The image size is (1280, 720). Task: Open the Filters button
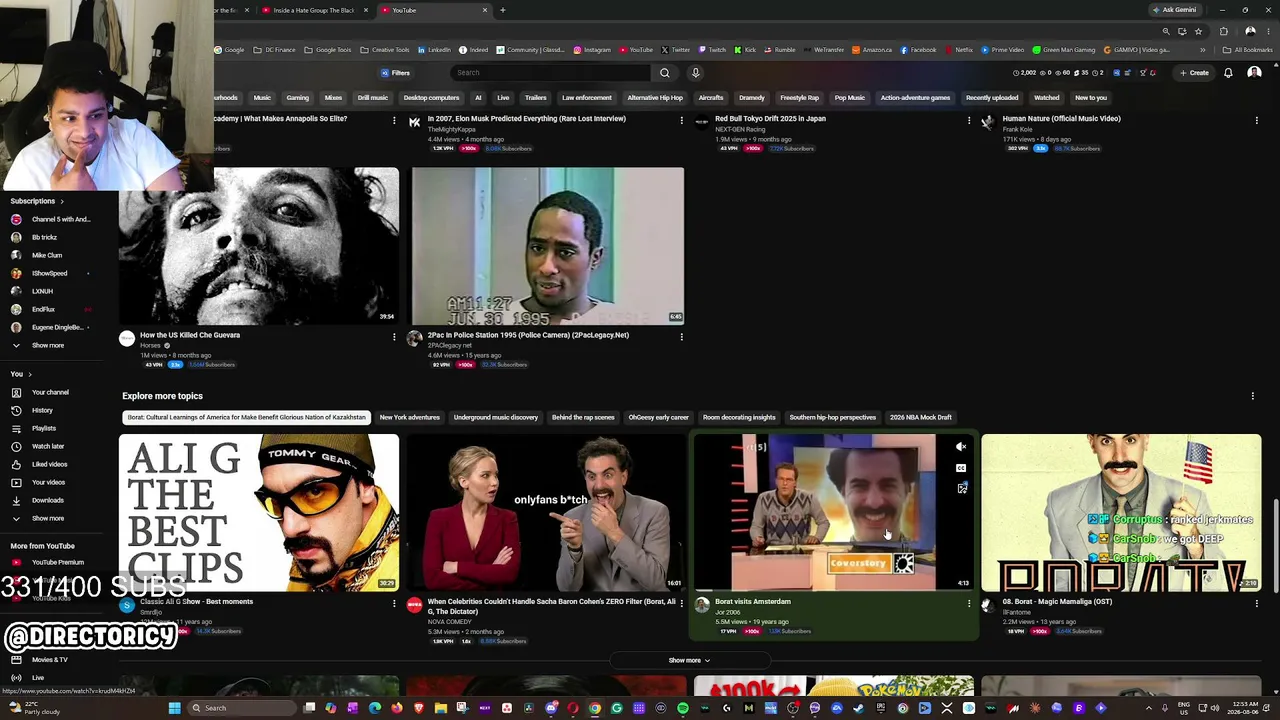[395, 73]
